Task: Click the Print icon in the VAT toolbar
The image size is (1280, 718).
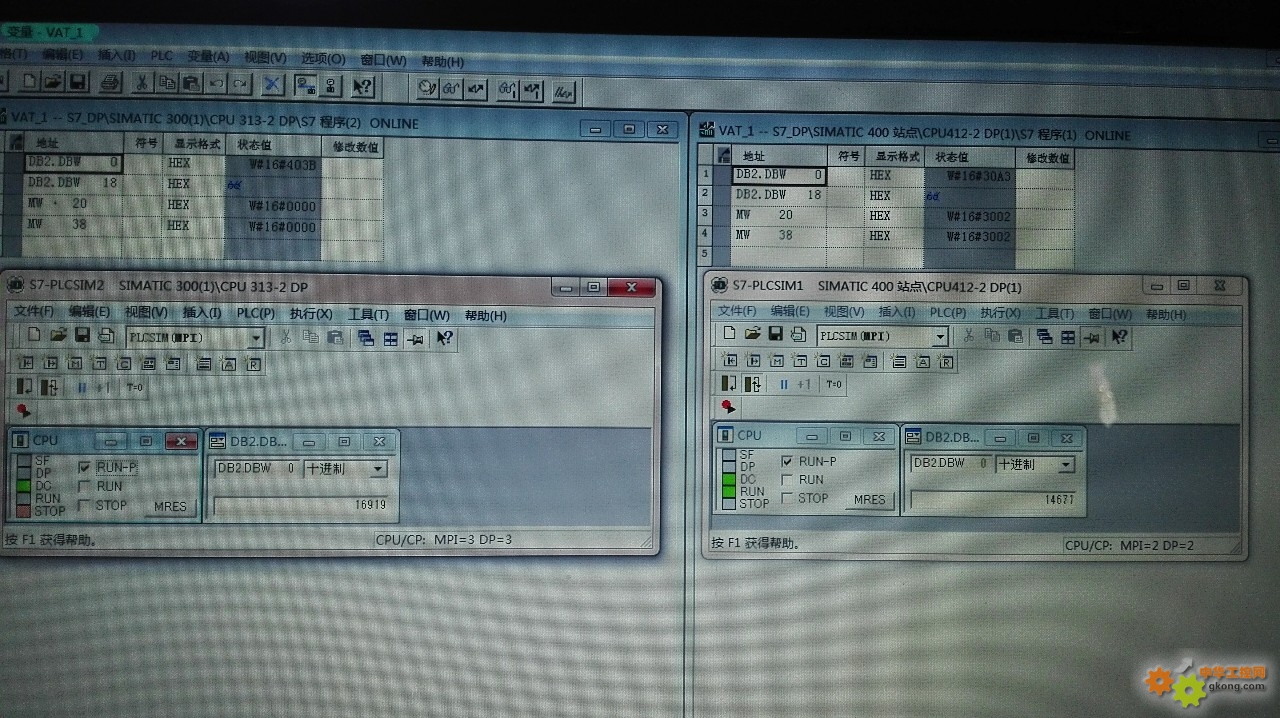Action: point(110,83)
